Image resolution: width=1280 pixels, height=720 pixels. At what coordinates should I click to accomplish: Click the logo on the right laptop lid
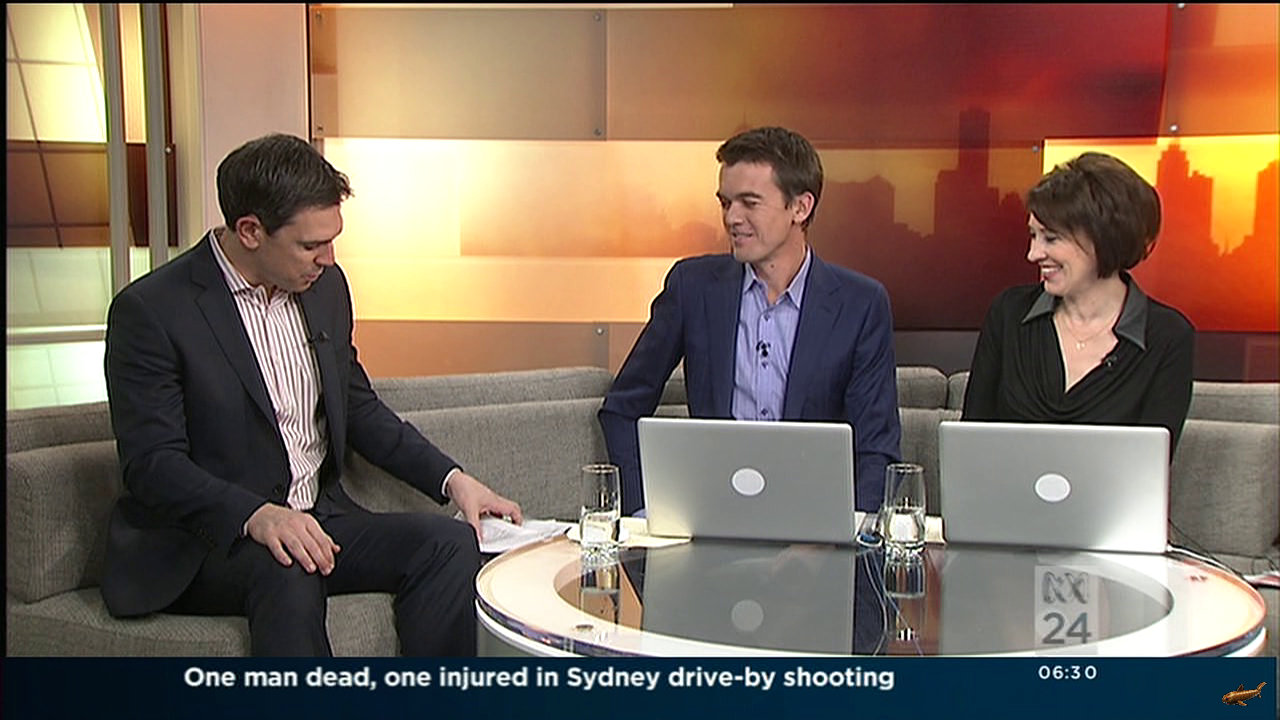(x=1051, y=487)
